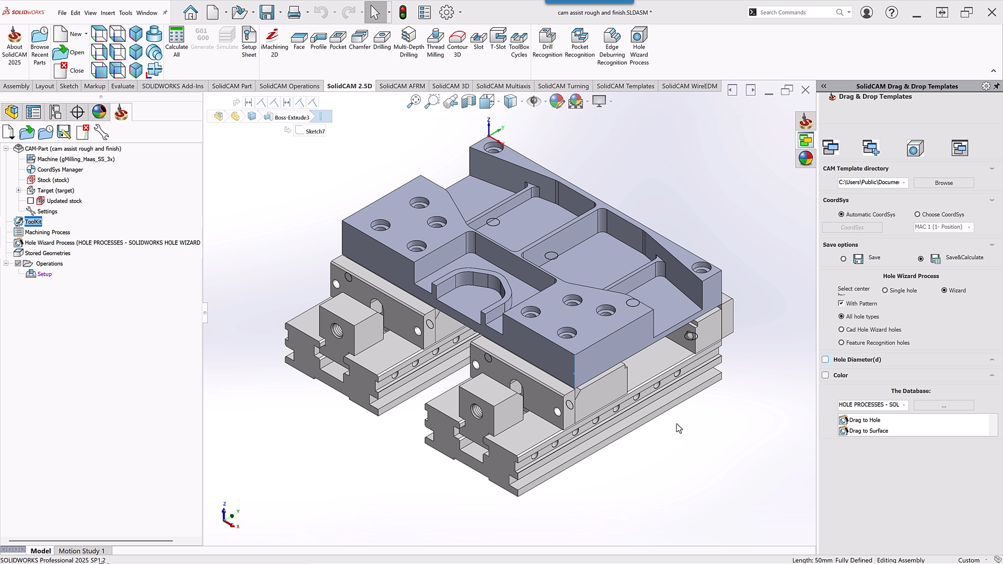The width and height of the screenshot is (1003, 564).
Task: Collapse the Save options section
Action: tap(992, 245)
